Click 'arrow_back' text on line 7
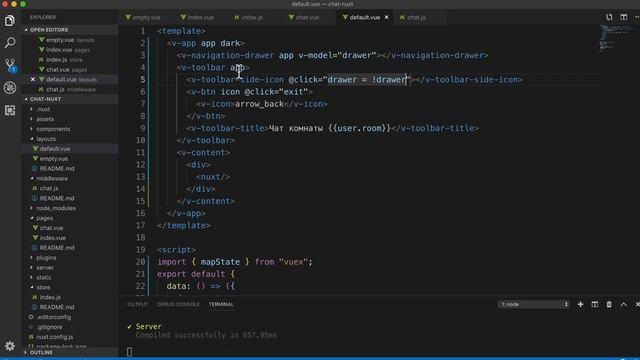This screenshot has height=360, width=640. (x=259, y=104)
